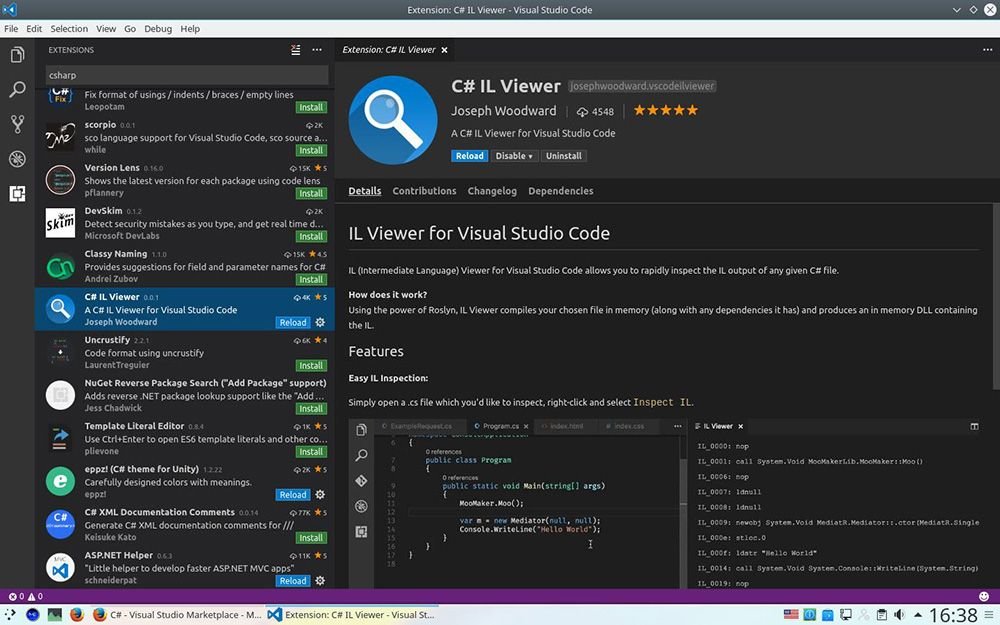Select the Extensions icon in the activity bar
The height and width of the screenshot is (625, 1000).
pos(16,193)
